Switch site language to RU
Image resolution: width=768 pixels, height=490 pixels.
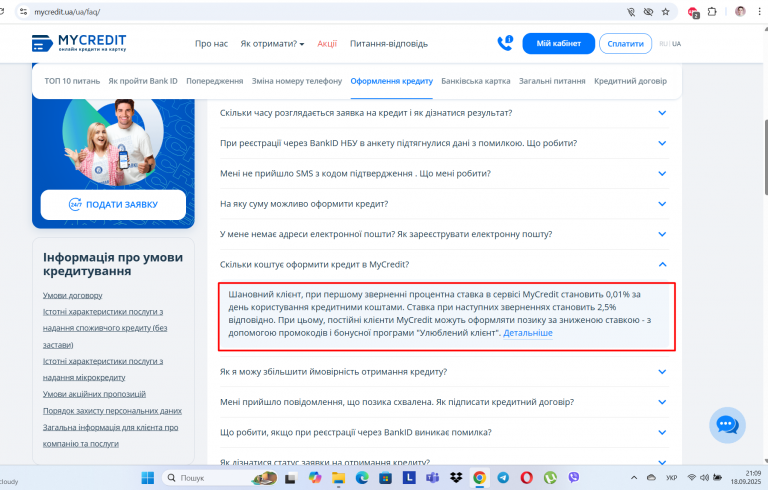(663, 44)
